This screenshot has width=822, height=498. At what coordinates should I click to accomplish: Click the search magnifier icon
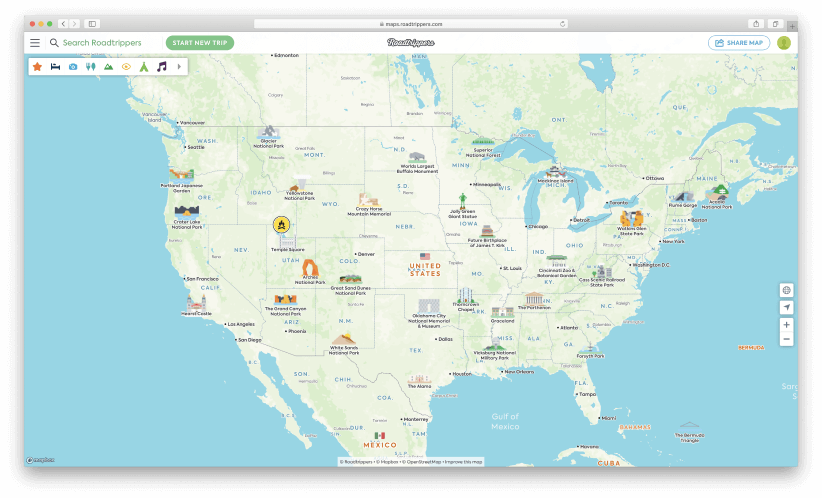[54, 43]
